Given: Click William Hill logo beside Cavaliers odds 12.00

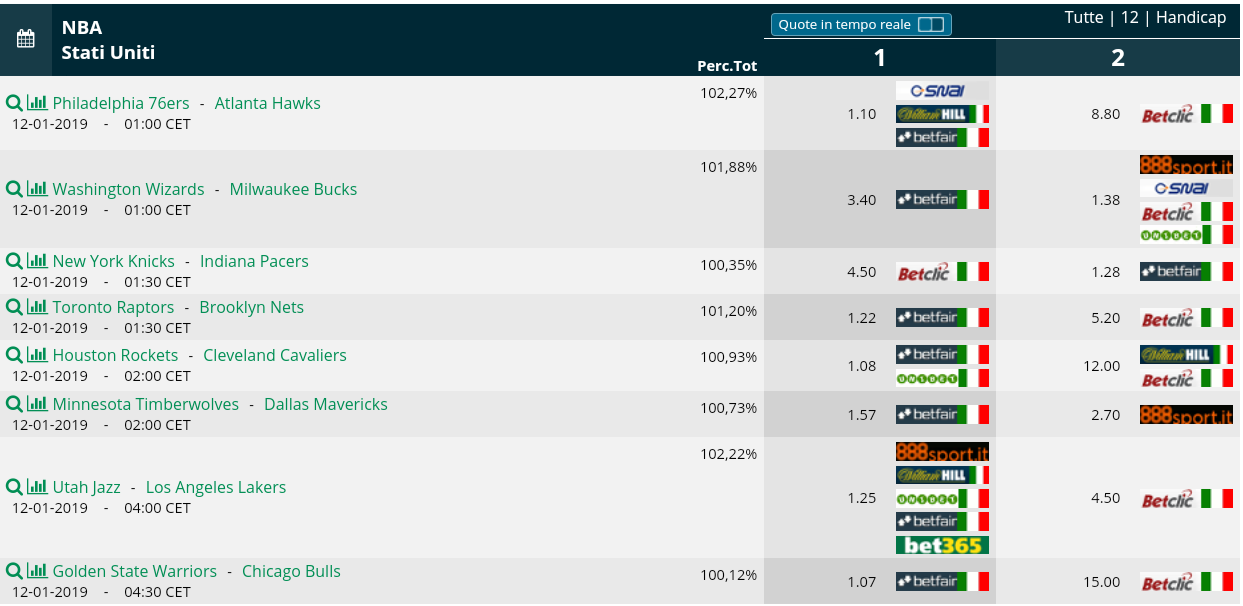Looking at the screenshot, I should point(1187,354).
